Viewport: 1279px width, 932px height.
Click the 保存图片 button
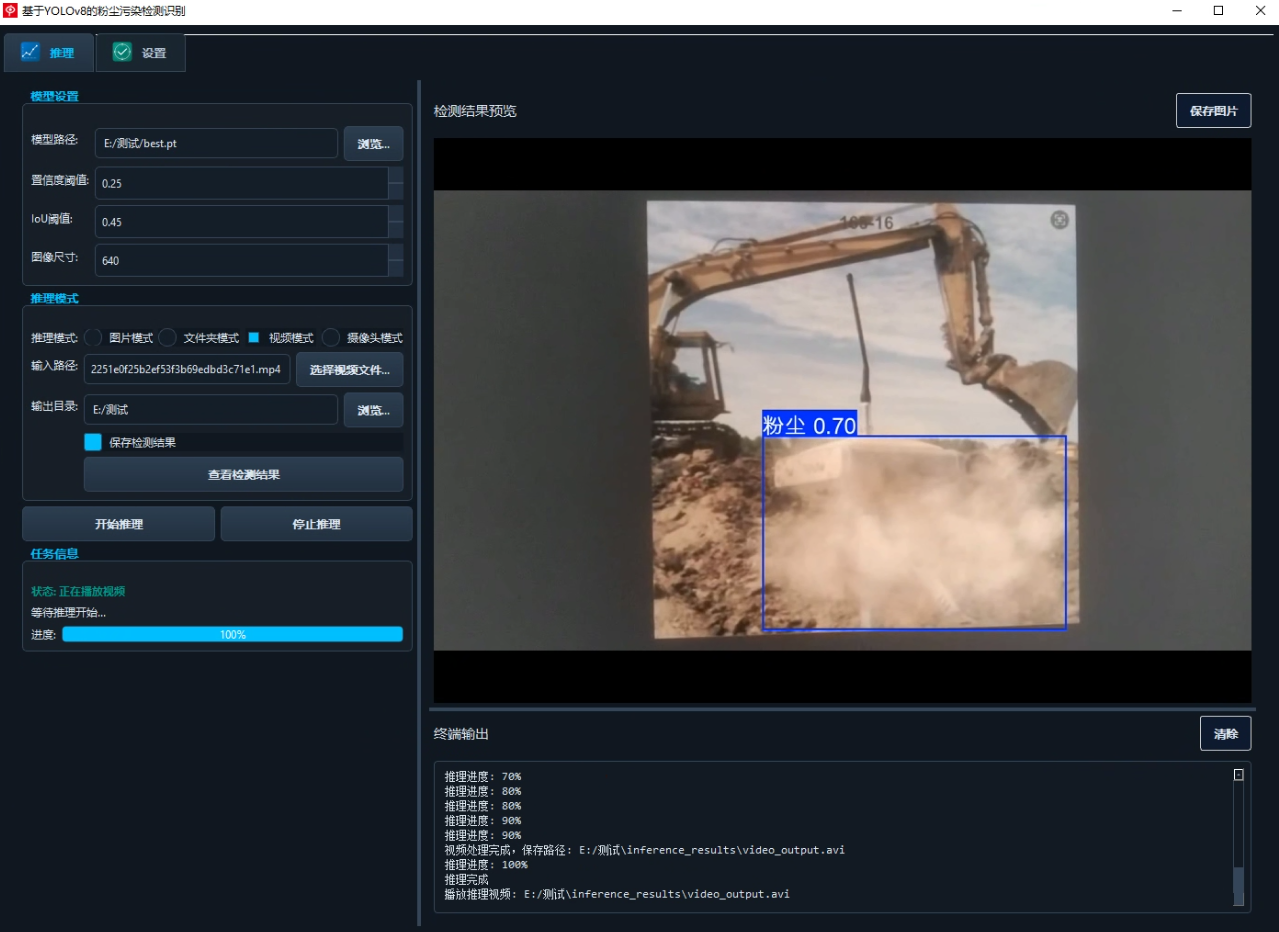point(1213,111)
